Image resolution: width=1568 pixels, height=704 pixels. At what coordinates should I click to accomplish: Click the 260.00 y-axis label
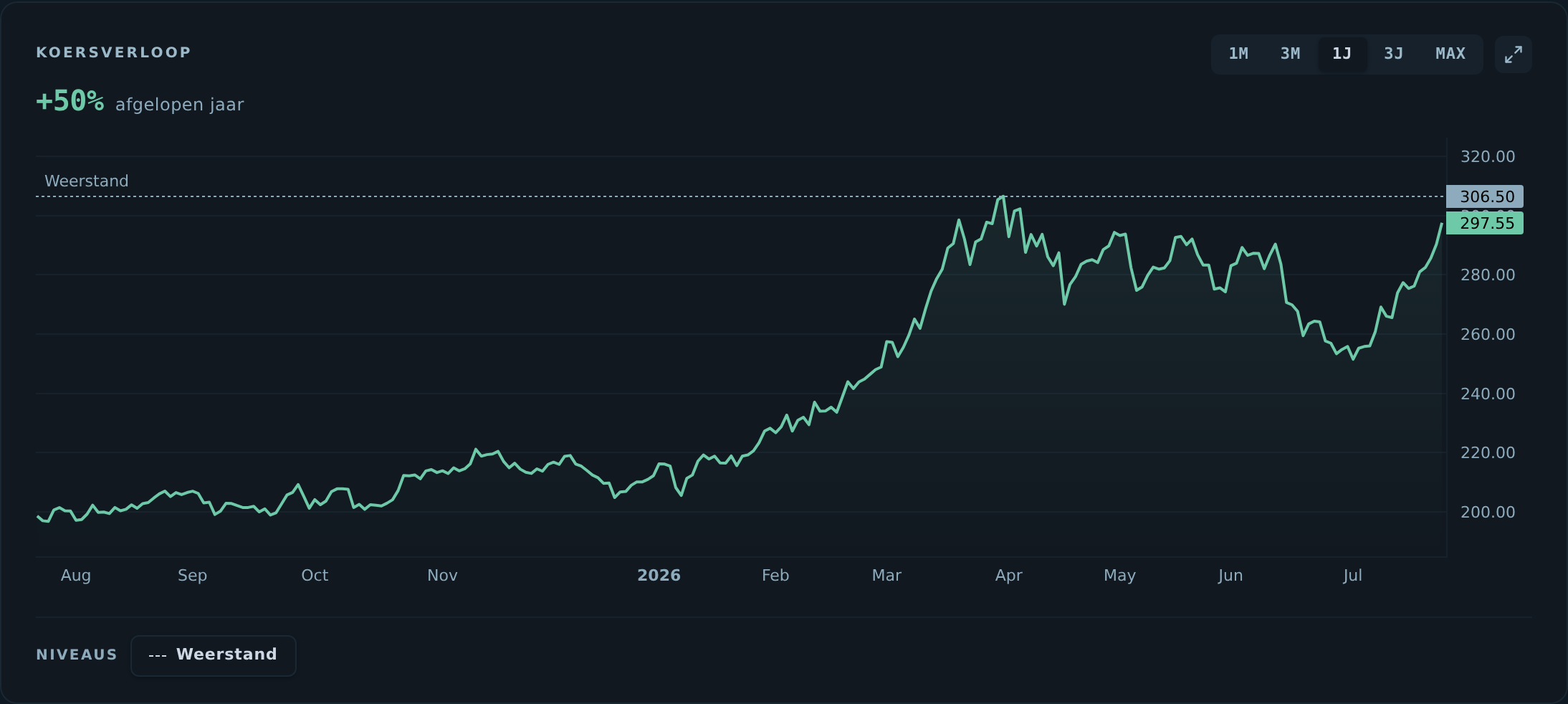(1488, 335)
